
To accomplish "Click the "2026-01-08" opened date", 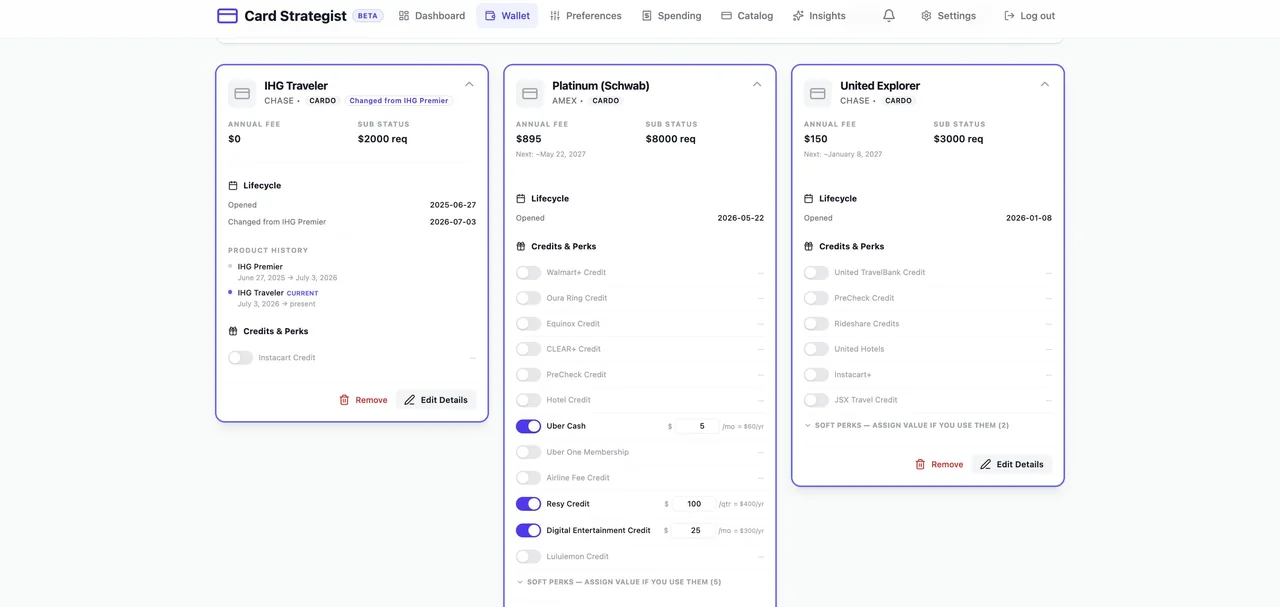I will tap(1029, 218).
